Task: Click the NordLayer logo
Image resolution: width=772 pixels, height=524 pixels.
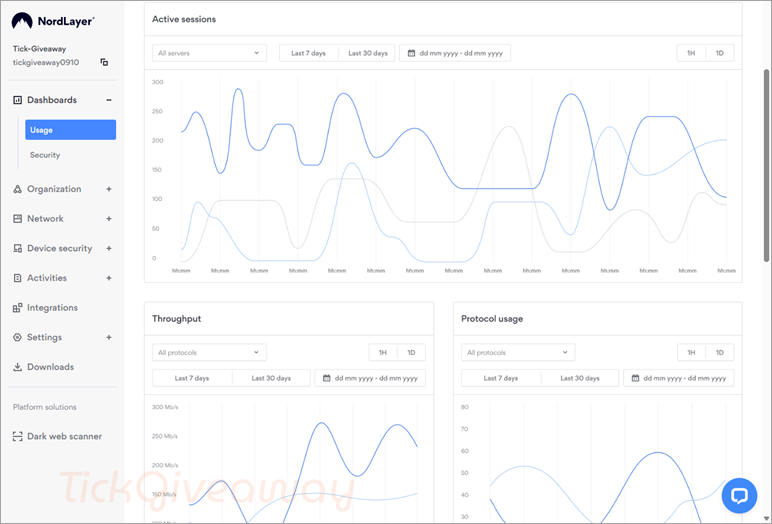Action: click(53, 21)
